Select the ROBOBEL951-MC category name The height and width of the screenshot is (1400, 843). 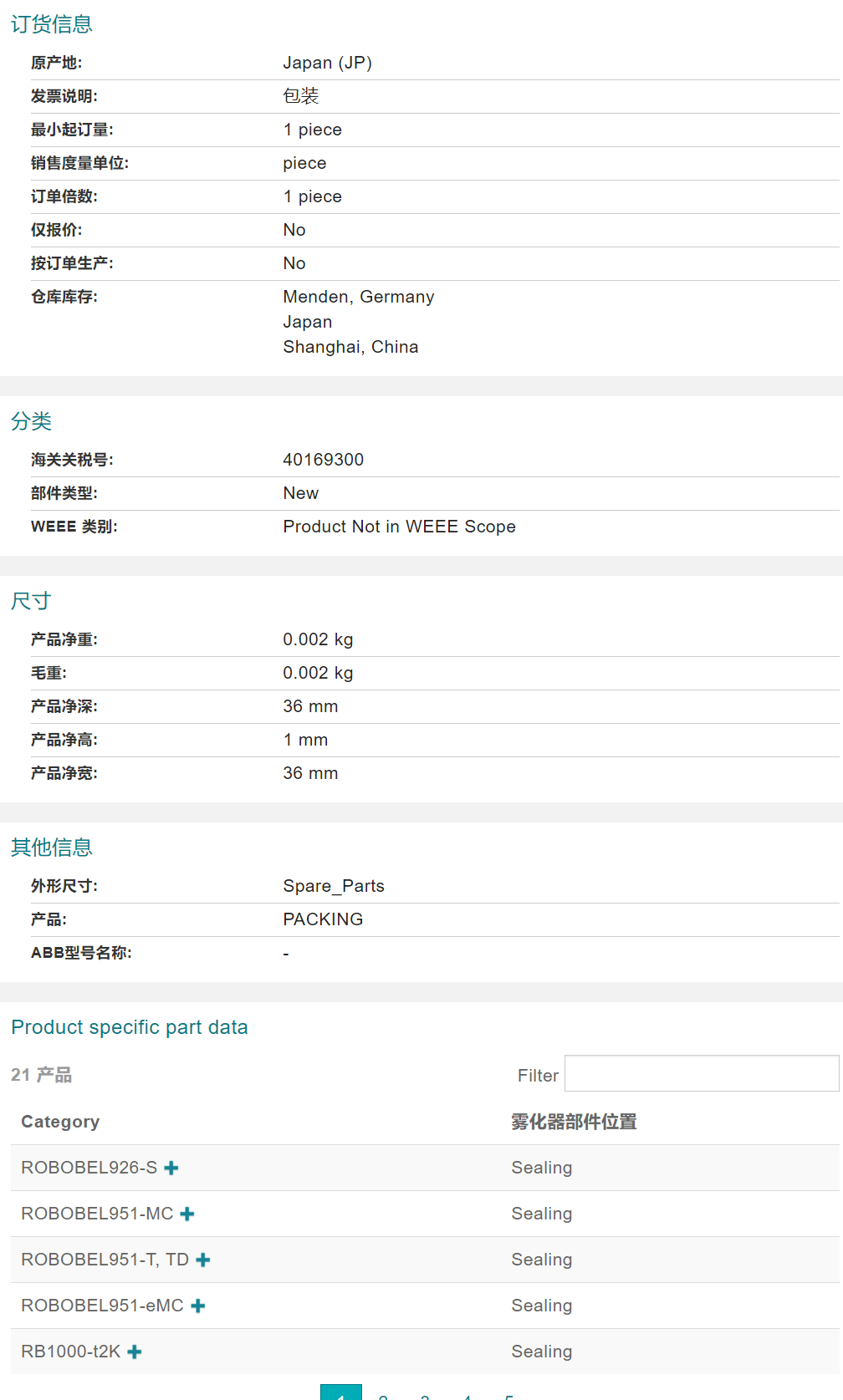pyautogui.click(x=97, y=1214)
